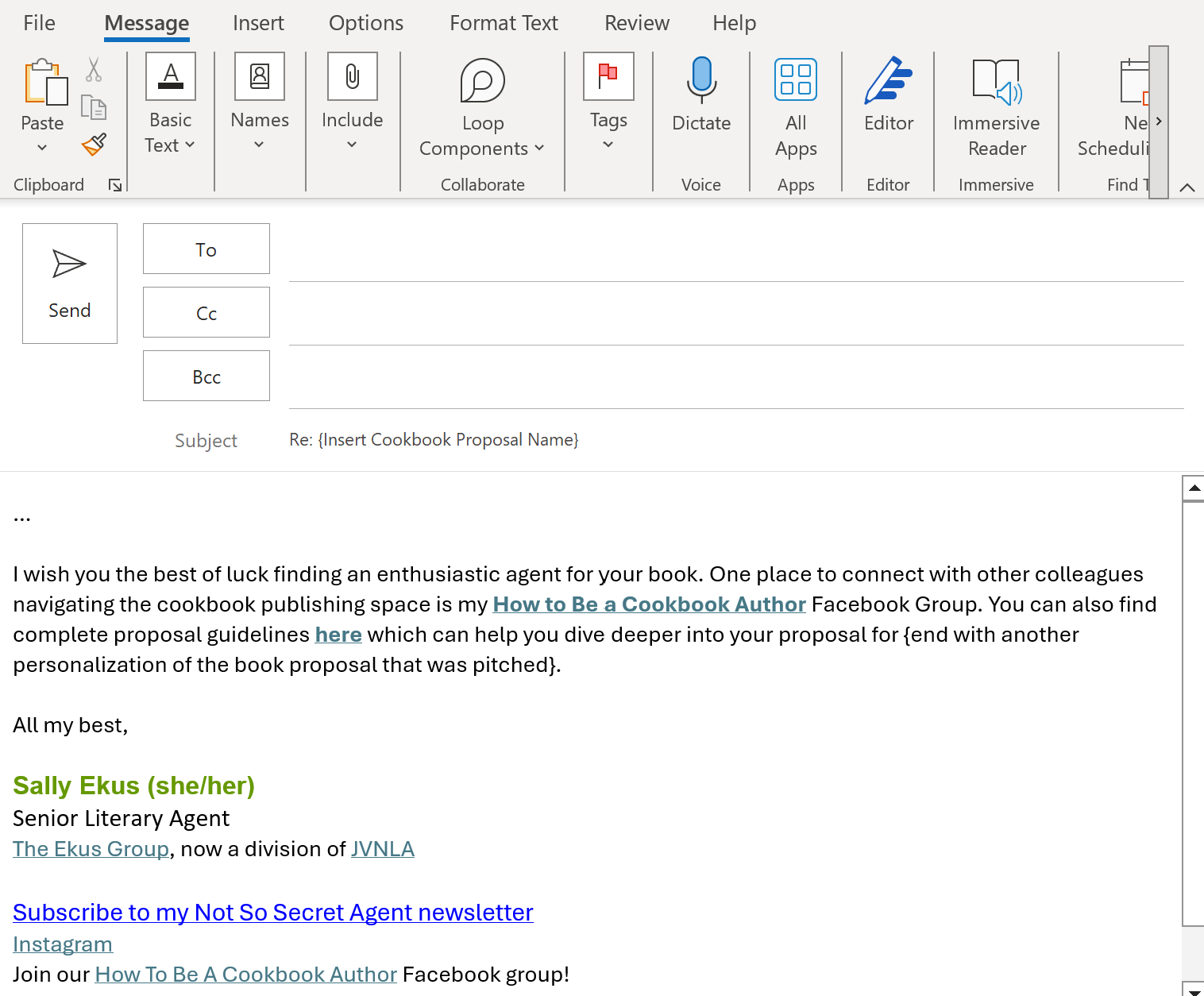Expand the Paste options arrow
Viewport: 1204px width, 996px height.
click(42, 147)
